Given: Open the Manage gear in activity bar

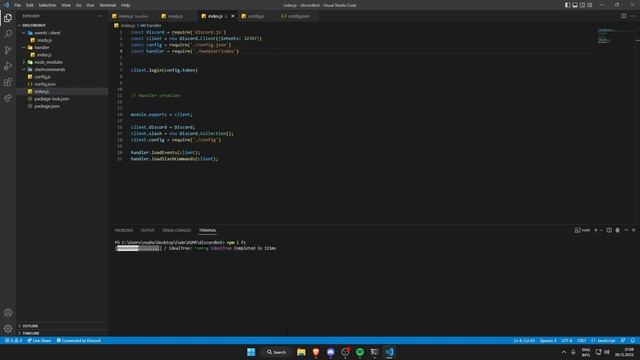Looking at the screenshot, I should click(8, 329).
